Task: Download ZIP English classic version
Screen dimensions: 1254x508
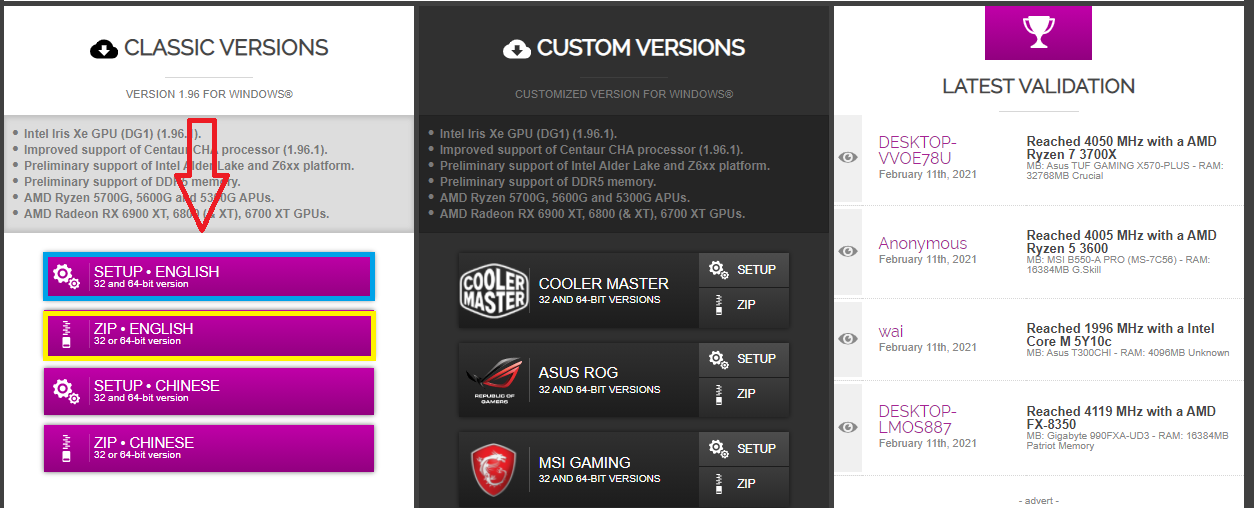Action: 209,334
